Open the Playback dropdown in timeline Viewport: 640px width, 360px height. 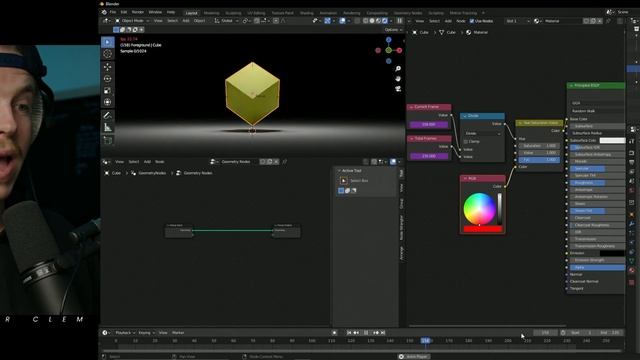pyautogui.click(x=125, y=333)
